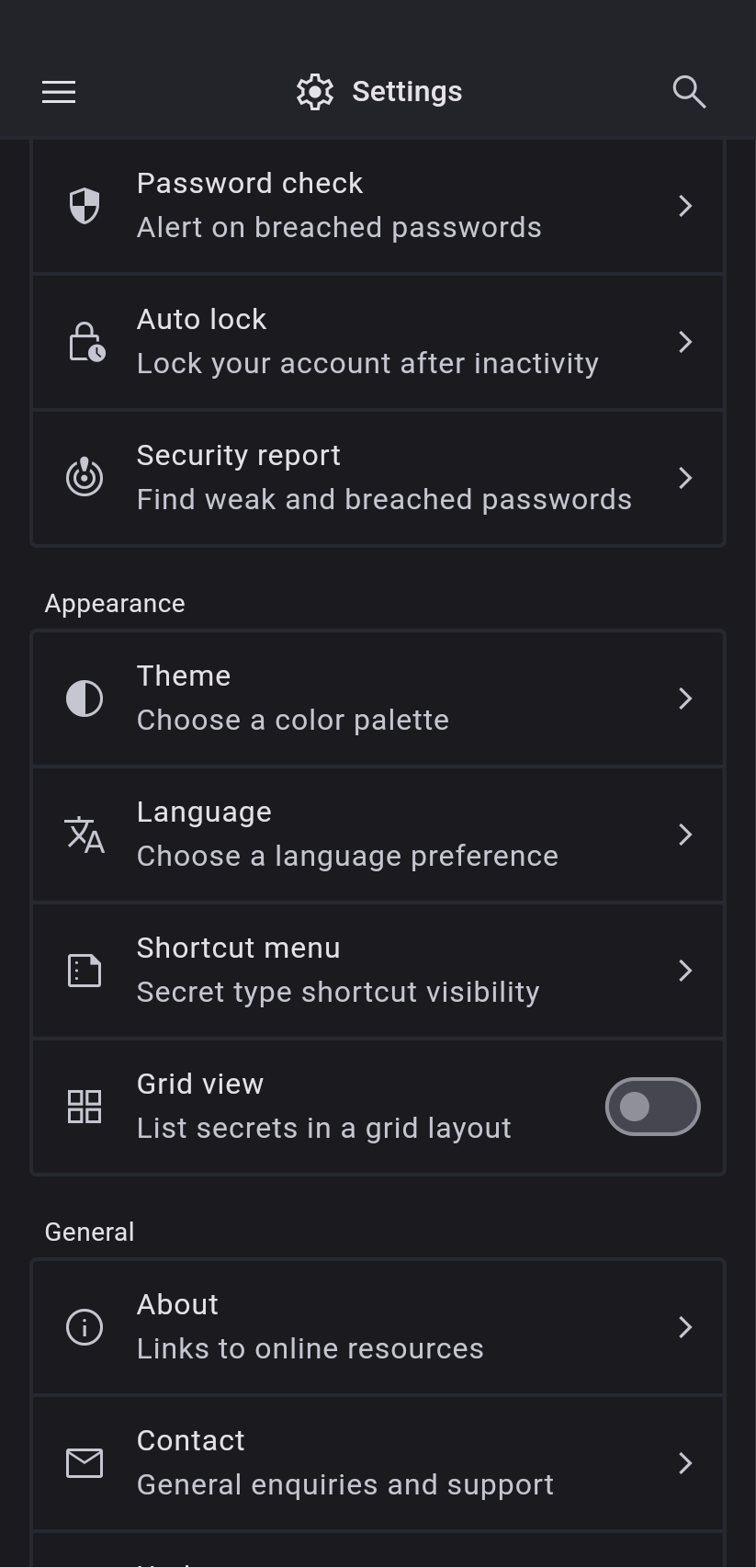Click the Shortcut menu note icon
756x1568 pixels.
click(85, 971)
